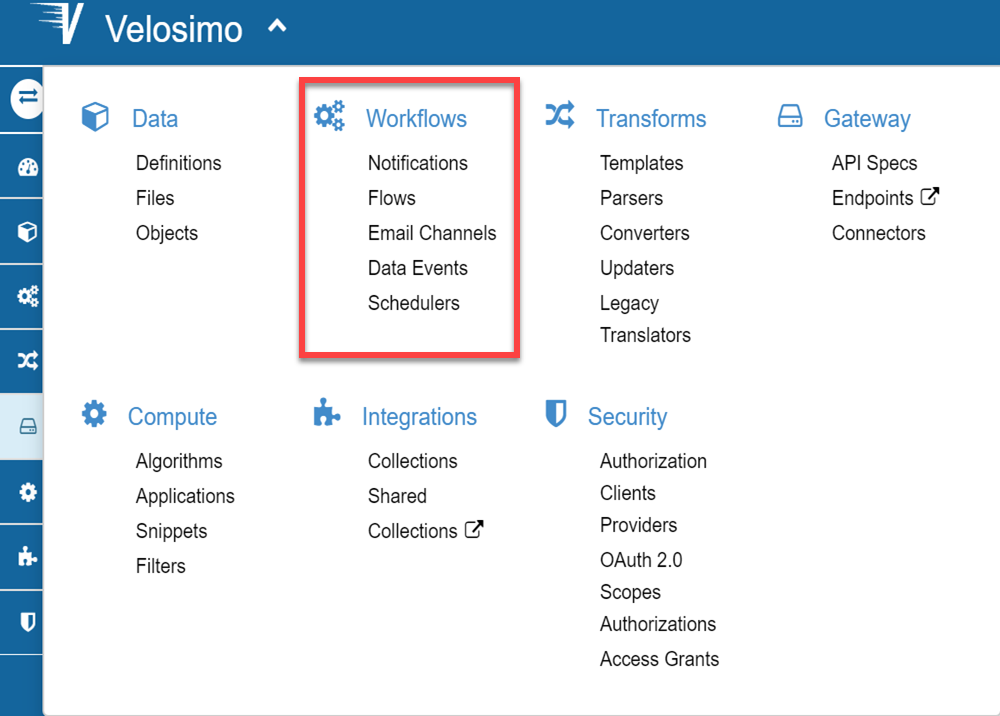Click the cube icon beside Data heading
Viewport: 1000px width, 716px height.
(95, 117)
